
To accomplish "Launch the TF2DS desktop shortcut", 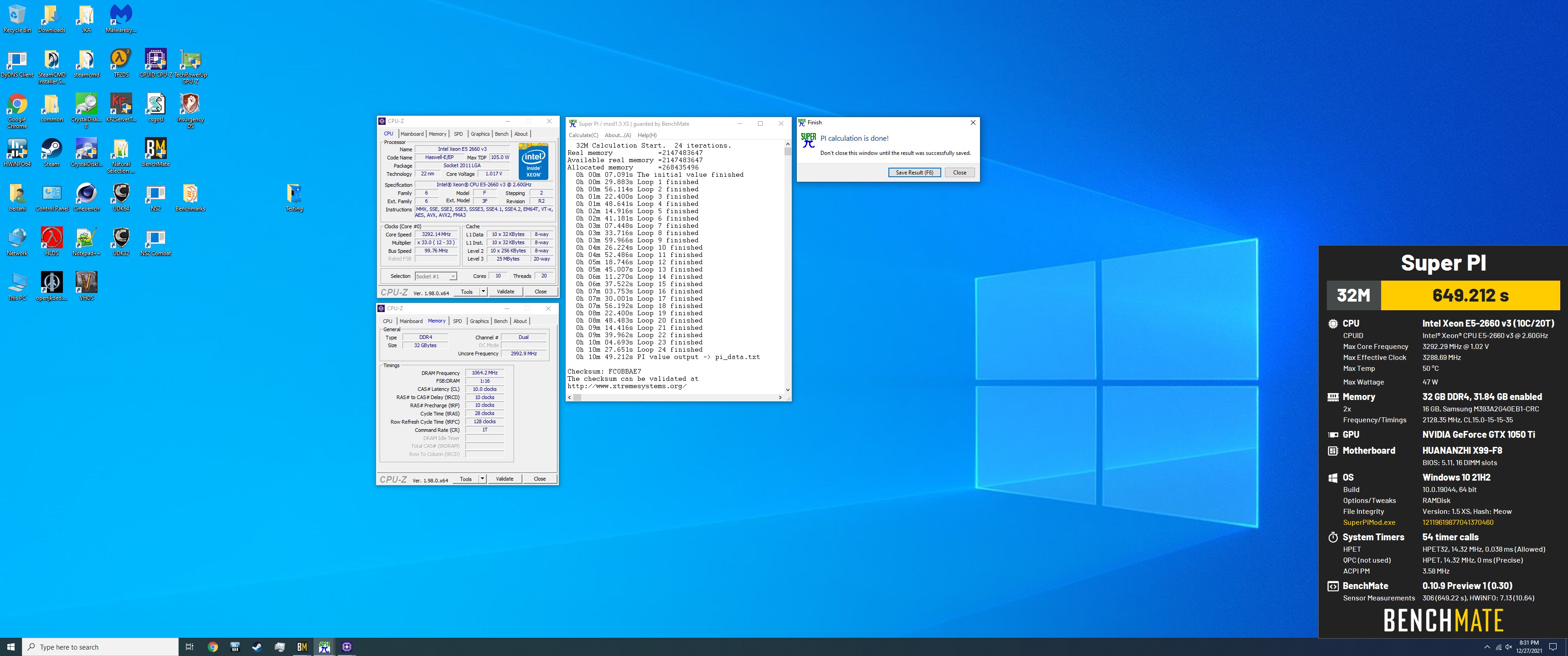I will (121, 63).
